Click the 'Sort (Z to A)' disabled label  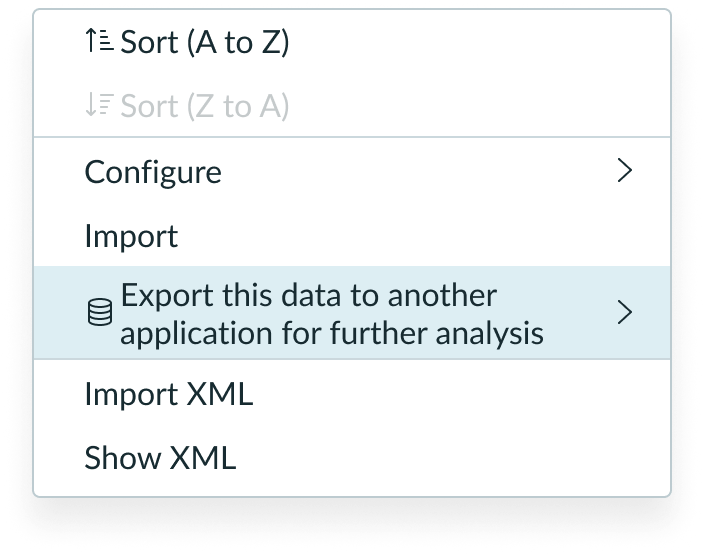[205, 106]
